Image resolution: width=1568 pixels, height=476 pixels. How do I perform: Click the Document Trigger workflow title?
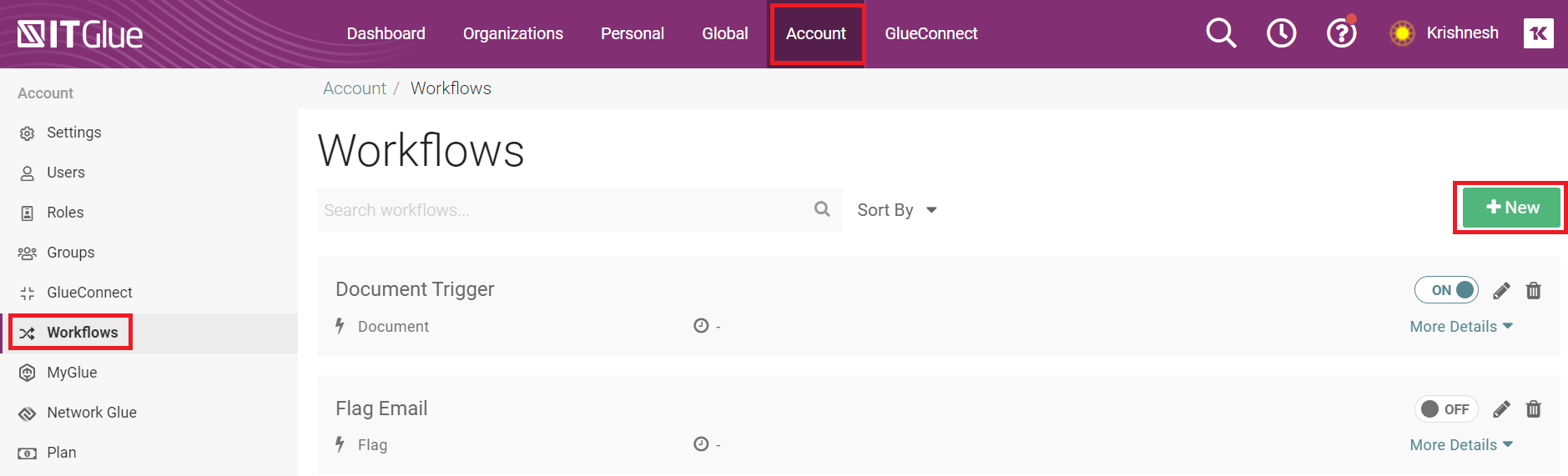coord(415,289)
